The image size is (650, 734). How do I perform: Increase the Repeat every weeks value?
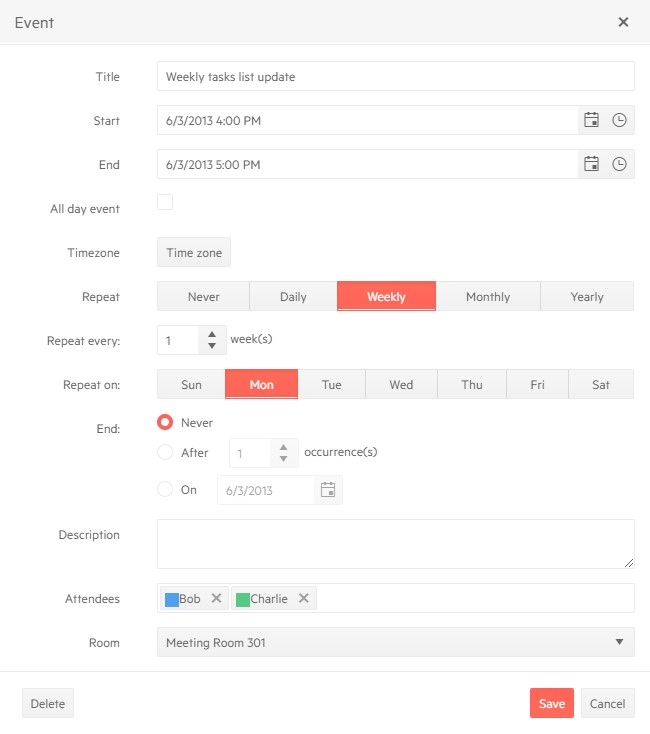click(211, 334)
